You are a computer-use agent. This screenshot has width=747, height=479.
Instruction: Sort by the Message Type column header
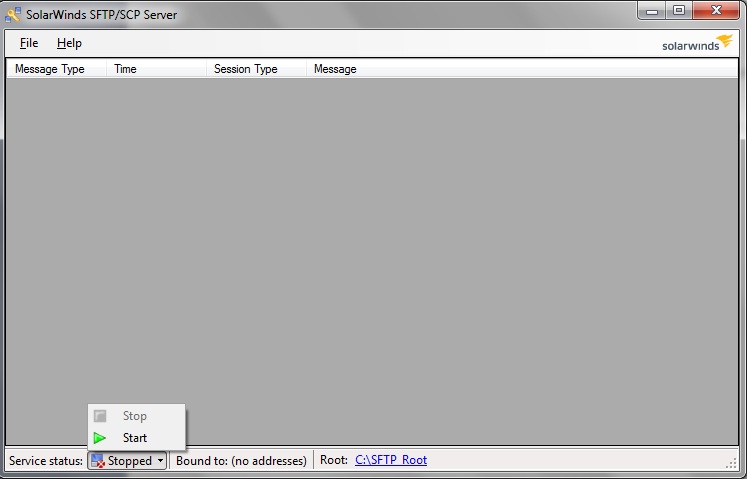(x=50, y=69)
